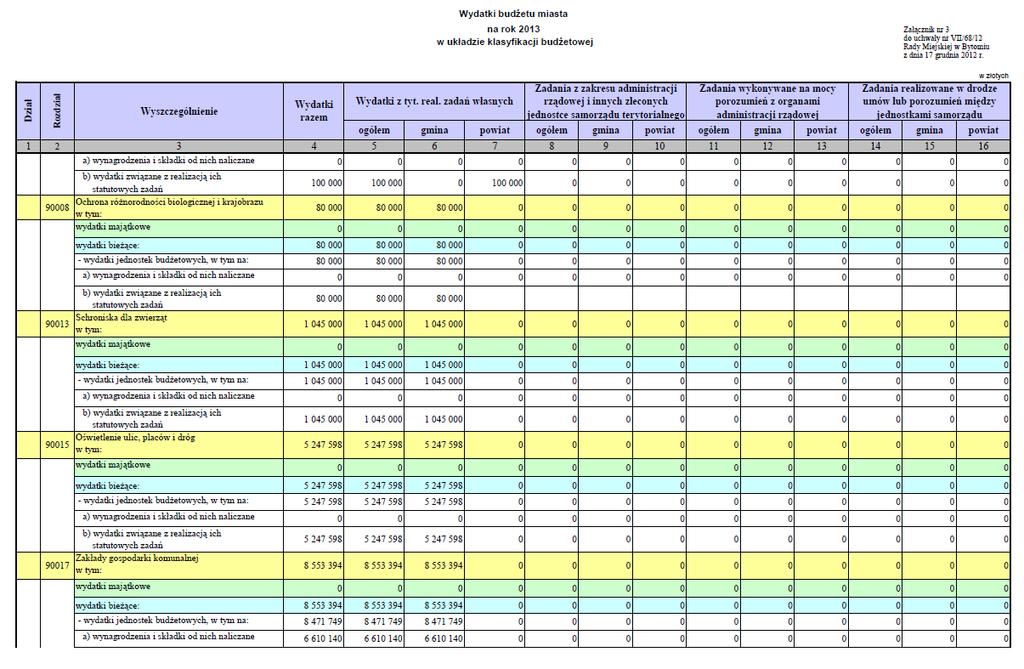
Task: Click 'ogółem' subheader above column number 5
Action: tap(374, 130)
